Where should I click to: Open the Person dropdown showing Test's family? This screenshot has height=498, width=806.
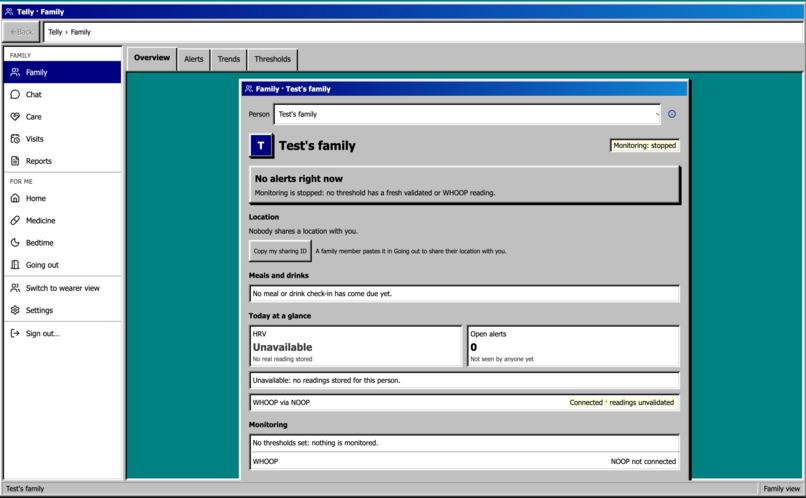click(x=467, y=114)
